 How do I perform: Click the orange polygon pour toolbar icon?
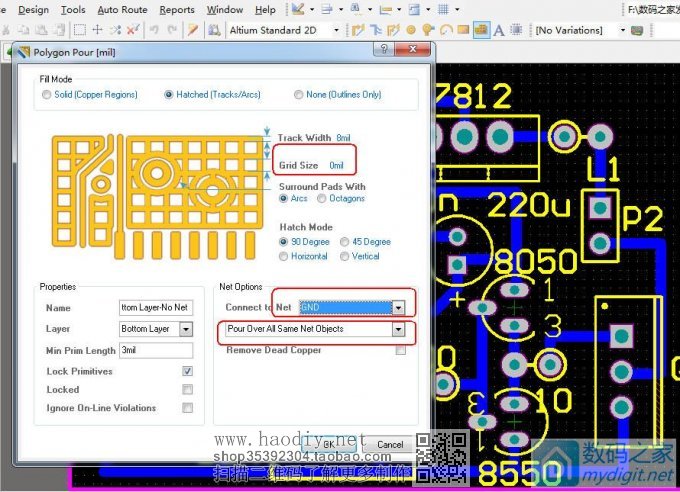[481, 30]
